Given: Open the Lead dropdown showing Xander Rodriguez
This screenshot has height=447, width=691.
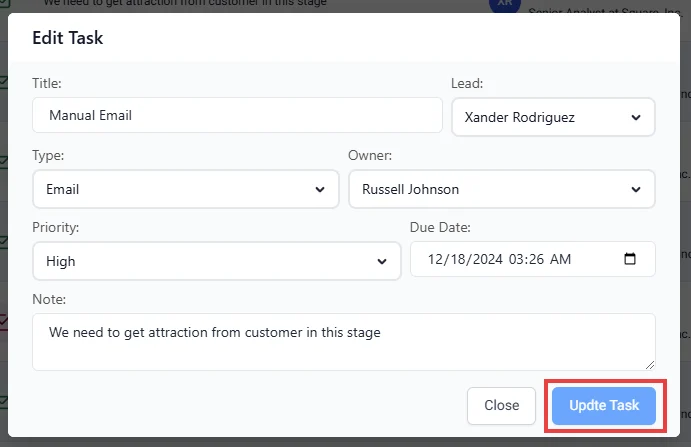Looking at the screenshot, I should coord(553,117).
